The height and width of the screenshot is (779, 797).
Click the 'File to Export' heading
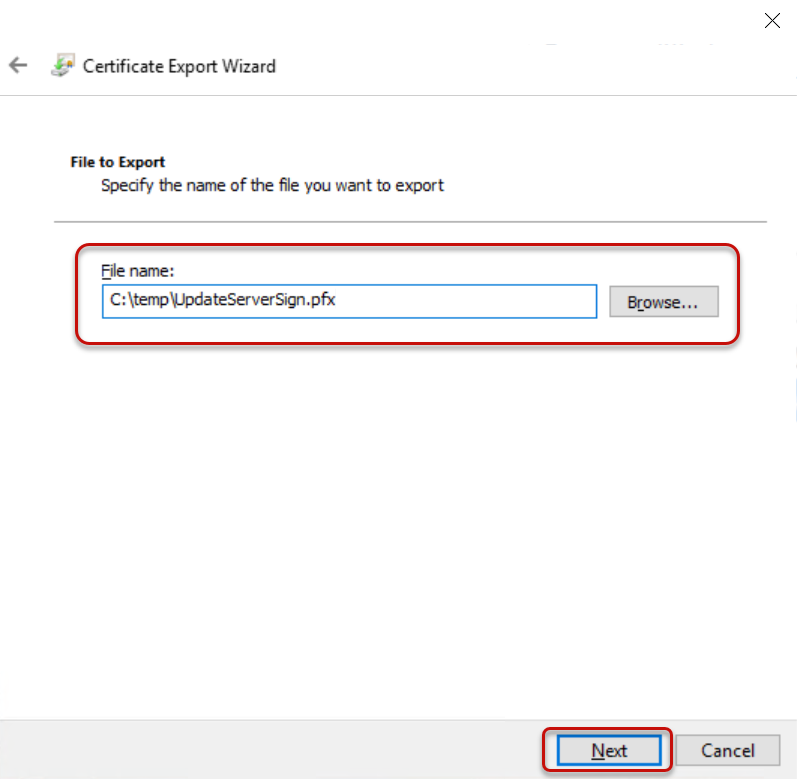tap(117, 162)
